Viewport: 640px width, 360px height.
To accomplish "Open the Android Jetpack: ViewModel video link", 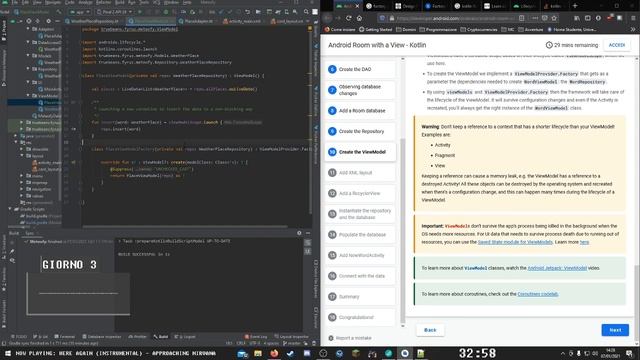I will pos(557,268).
